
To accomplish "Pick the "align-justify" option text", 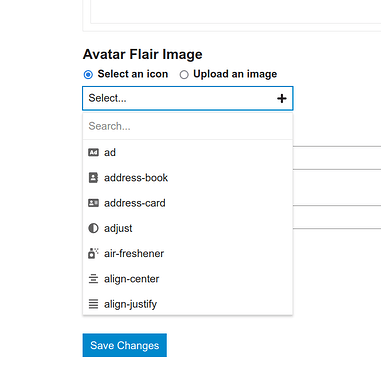I will click(x=130, y=304).
